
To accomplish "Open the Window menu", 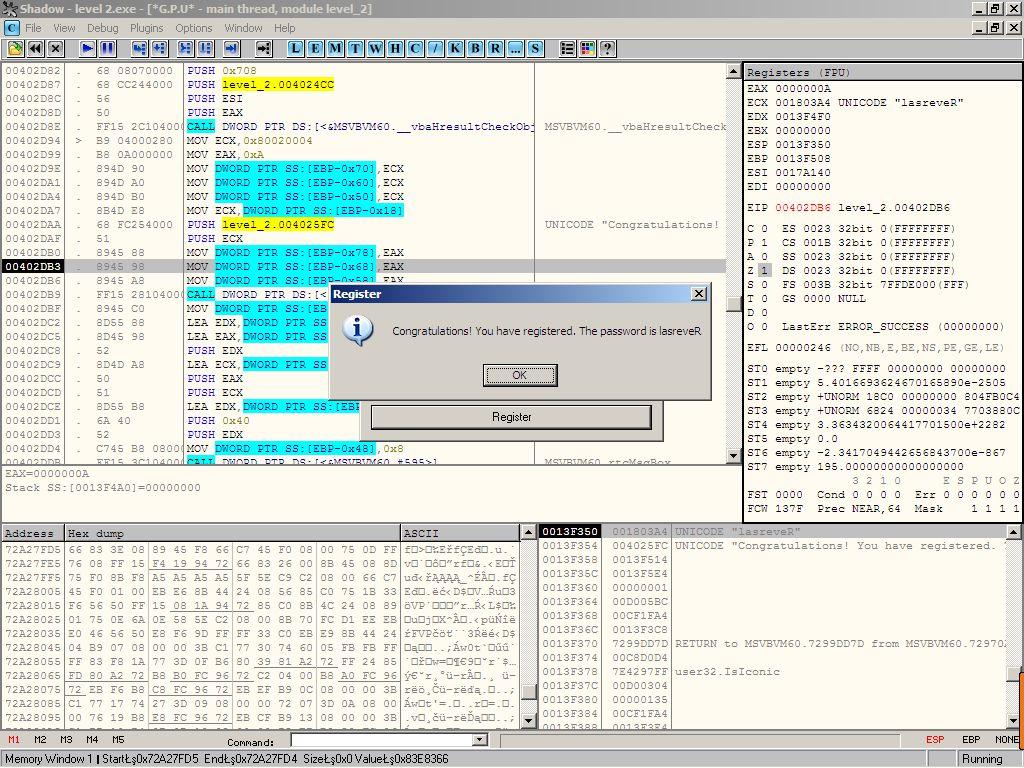I will point(243,28).
